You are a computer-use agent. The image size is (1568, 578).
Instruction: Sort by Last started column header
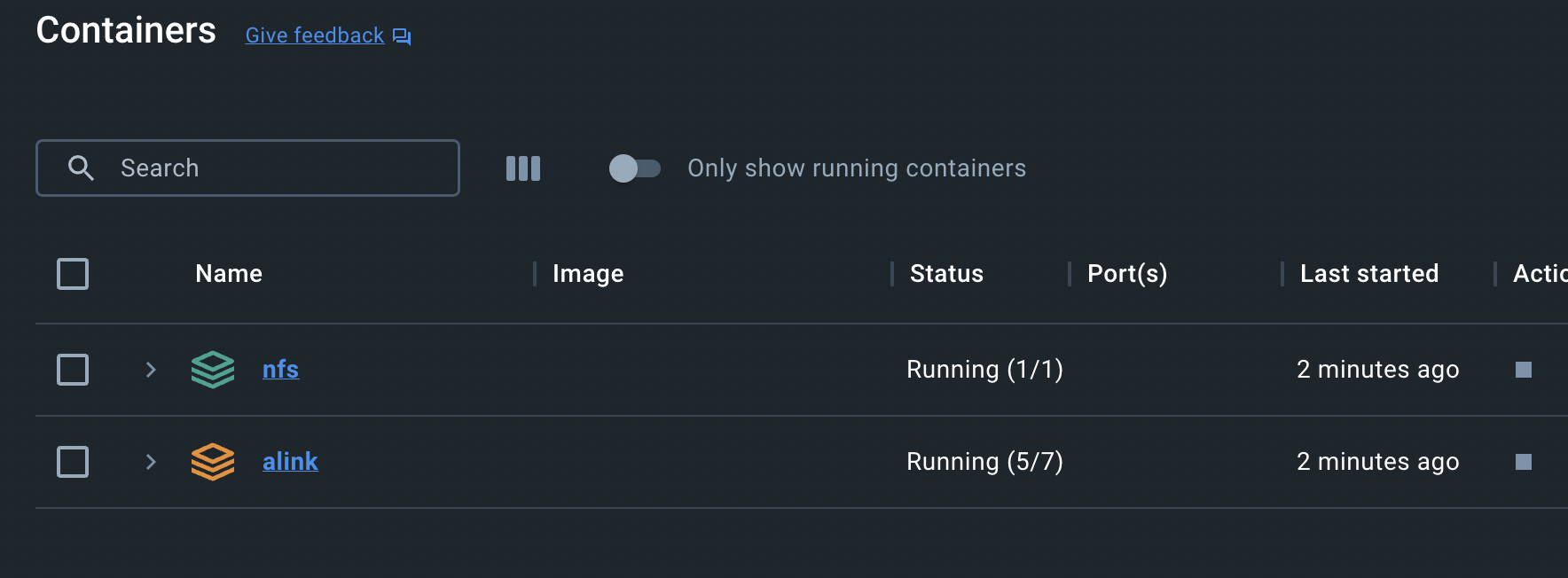[x=1369, y=274]
